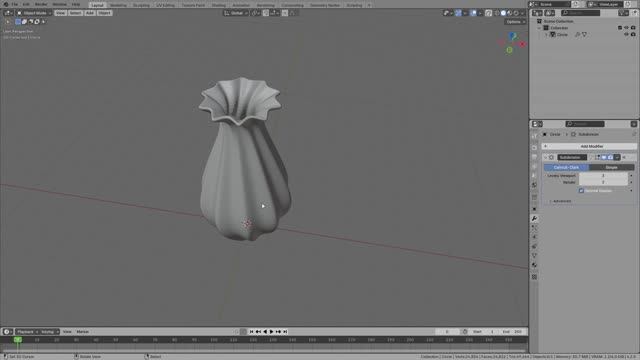Collapse the Collection row in outliner

tap(540, 28)
